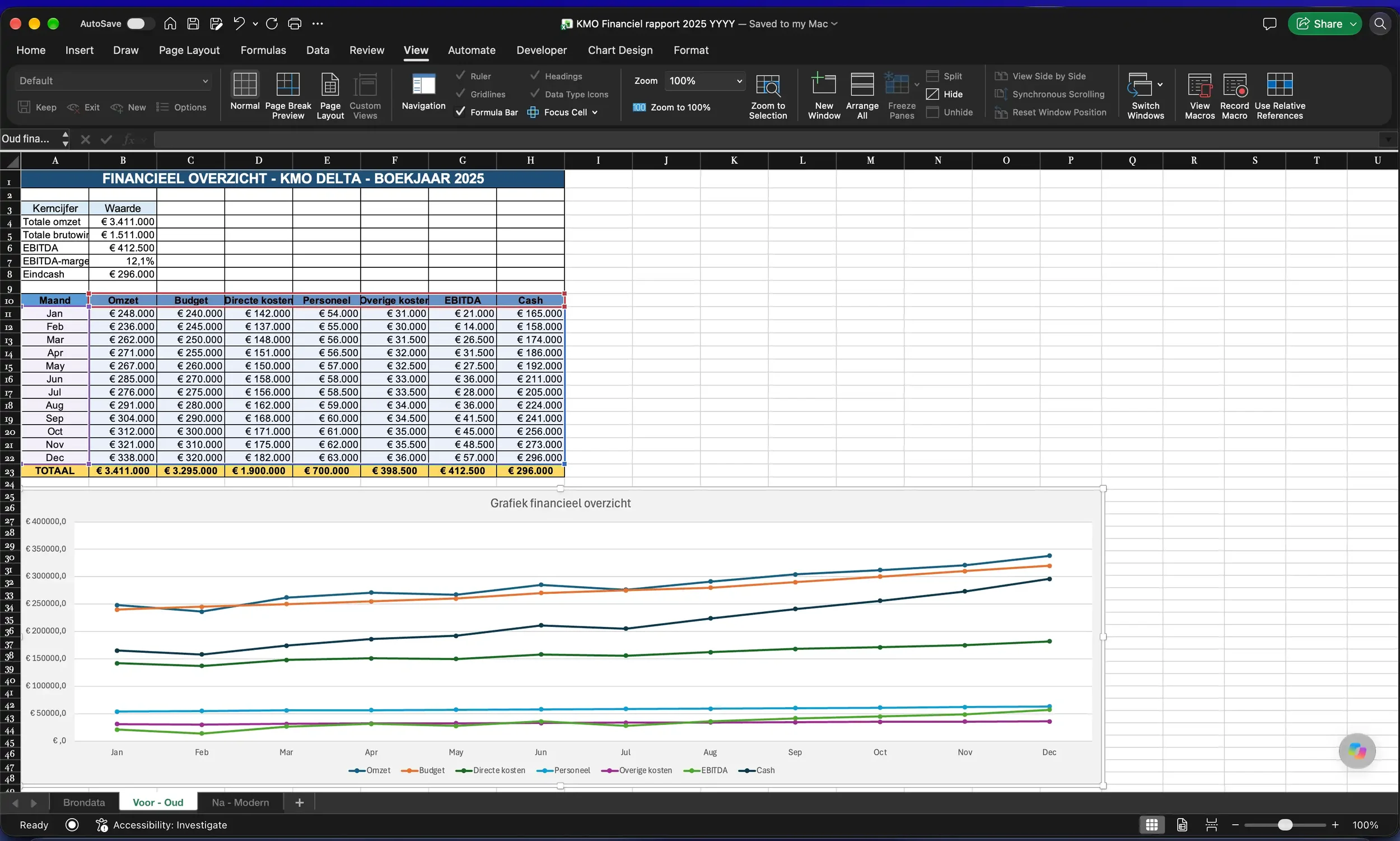Toggle the AutoSave switch
The image size is (1400, 841).
click(141, 23)
